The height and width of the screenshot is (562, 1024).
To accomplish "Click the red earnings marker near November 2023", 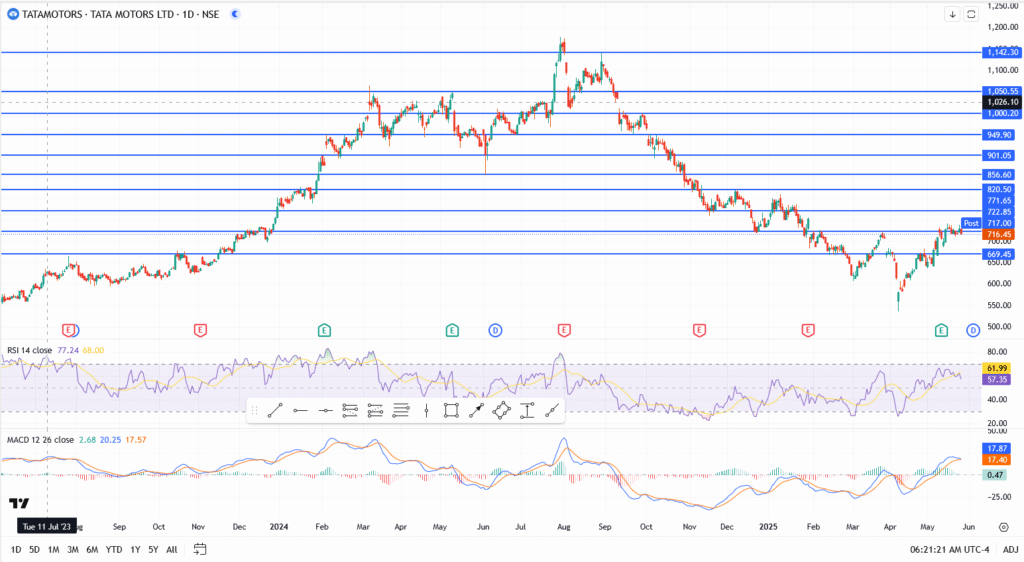I will click(x=200, y=330).
